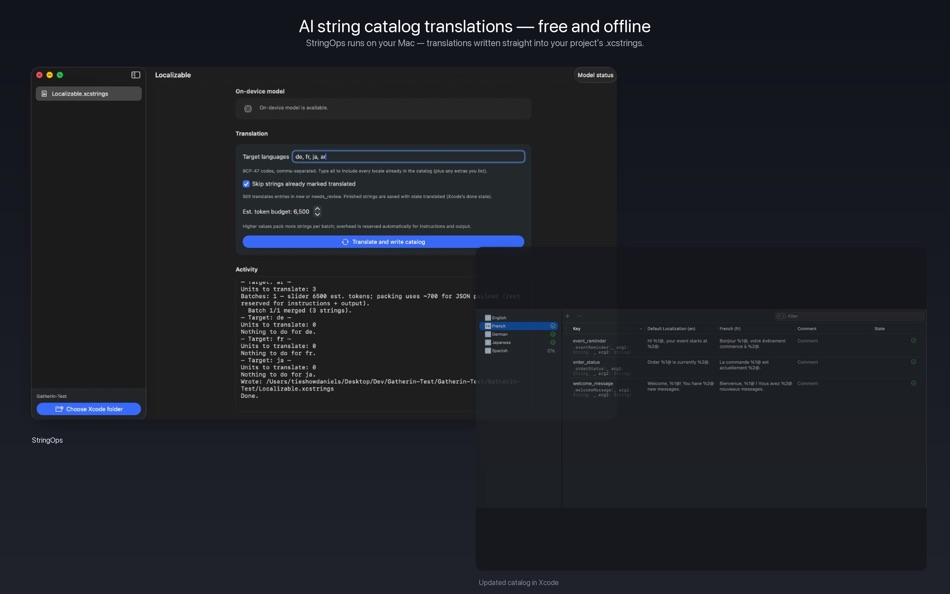Click the Default Localization (en) column header

pos(671,329)
